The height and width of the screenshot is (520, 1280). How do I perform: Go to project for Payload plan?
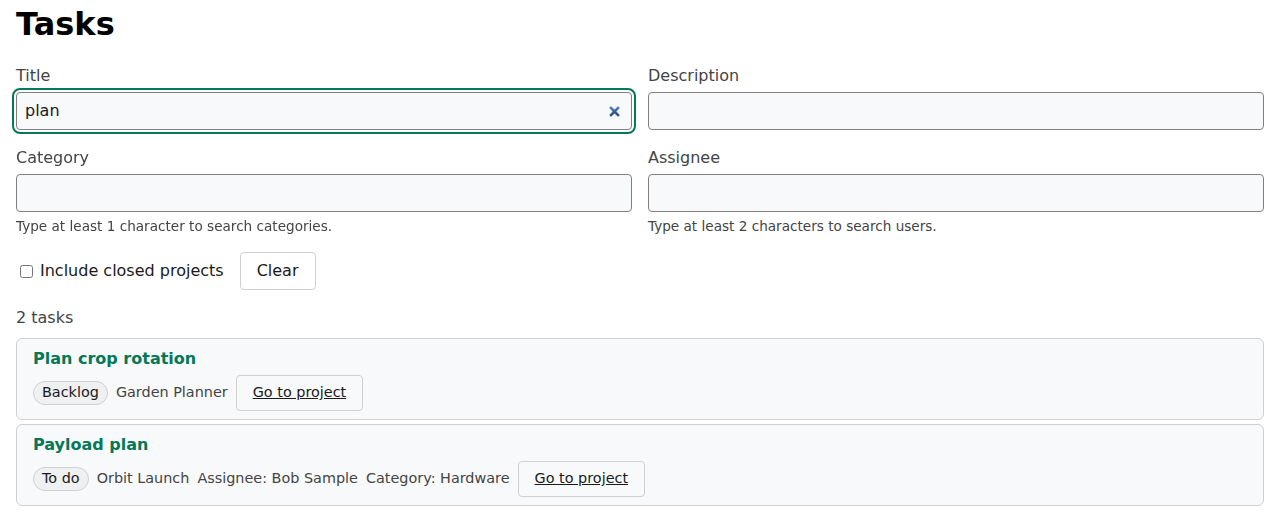[581, 478]
